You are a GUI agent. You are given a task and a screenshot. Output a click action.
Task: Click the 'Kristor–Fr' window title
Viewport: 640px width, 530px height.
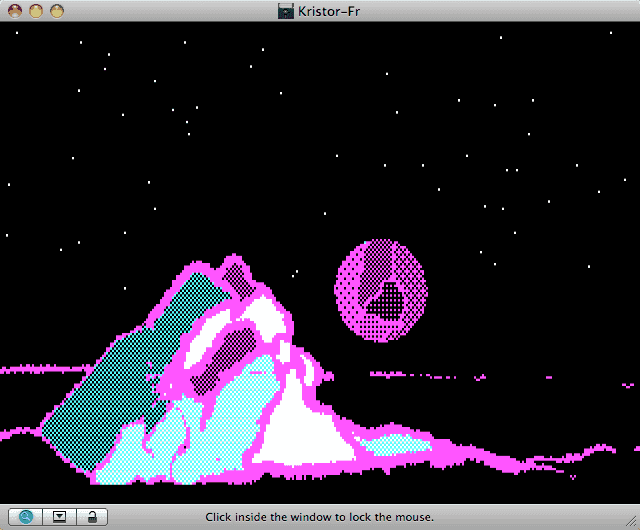329,11
